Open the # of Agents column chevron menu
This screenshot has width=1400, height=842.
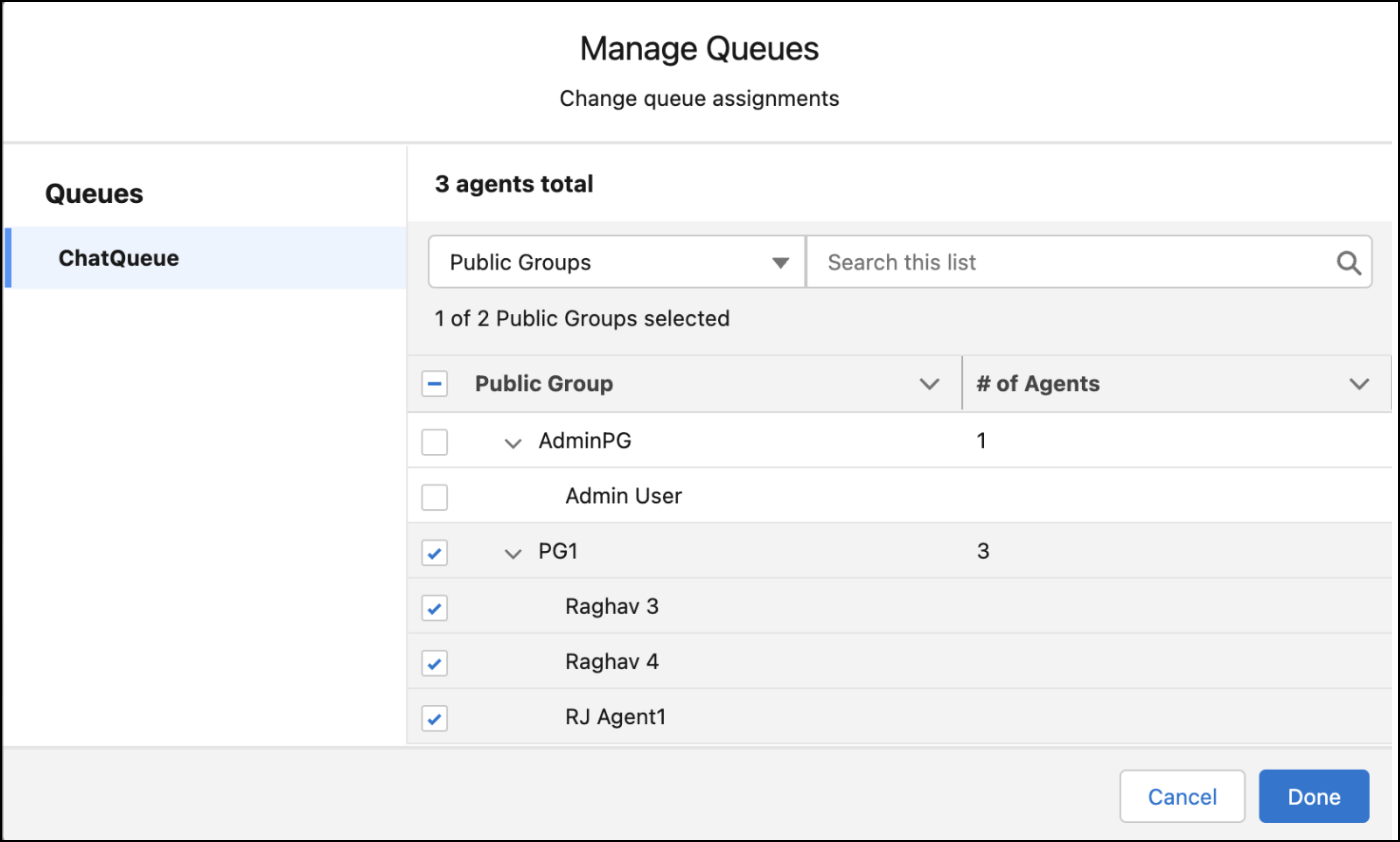[1358, 384]
